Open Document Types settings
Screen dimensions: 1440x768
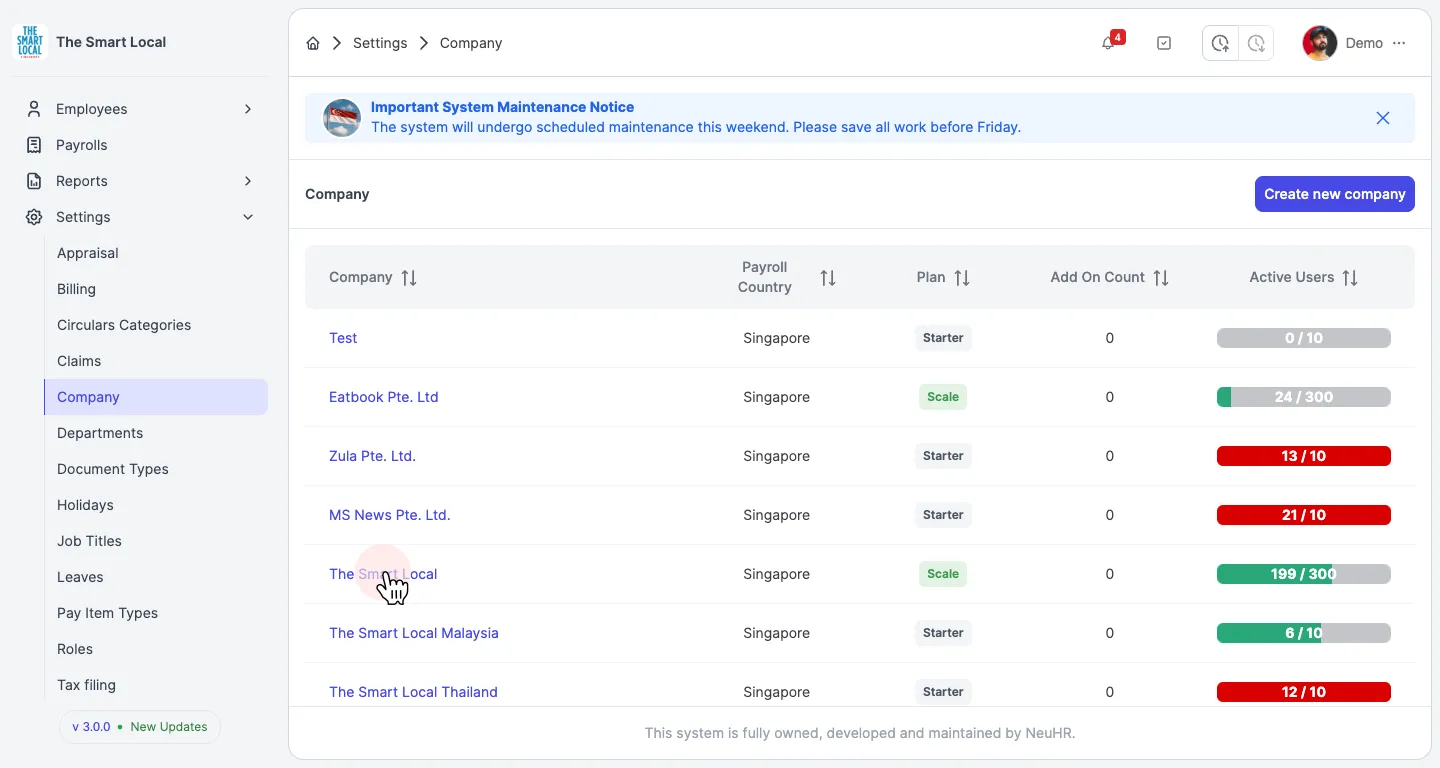(156, 469)
